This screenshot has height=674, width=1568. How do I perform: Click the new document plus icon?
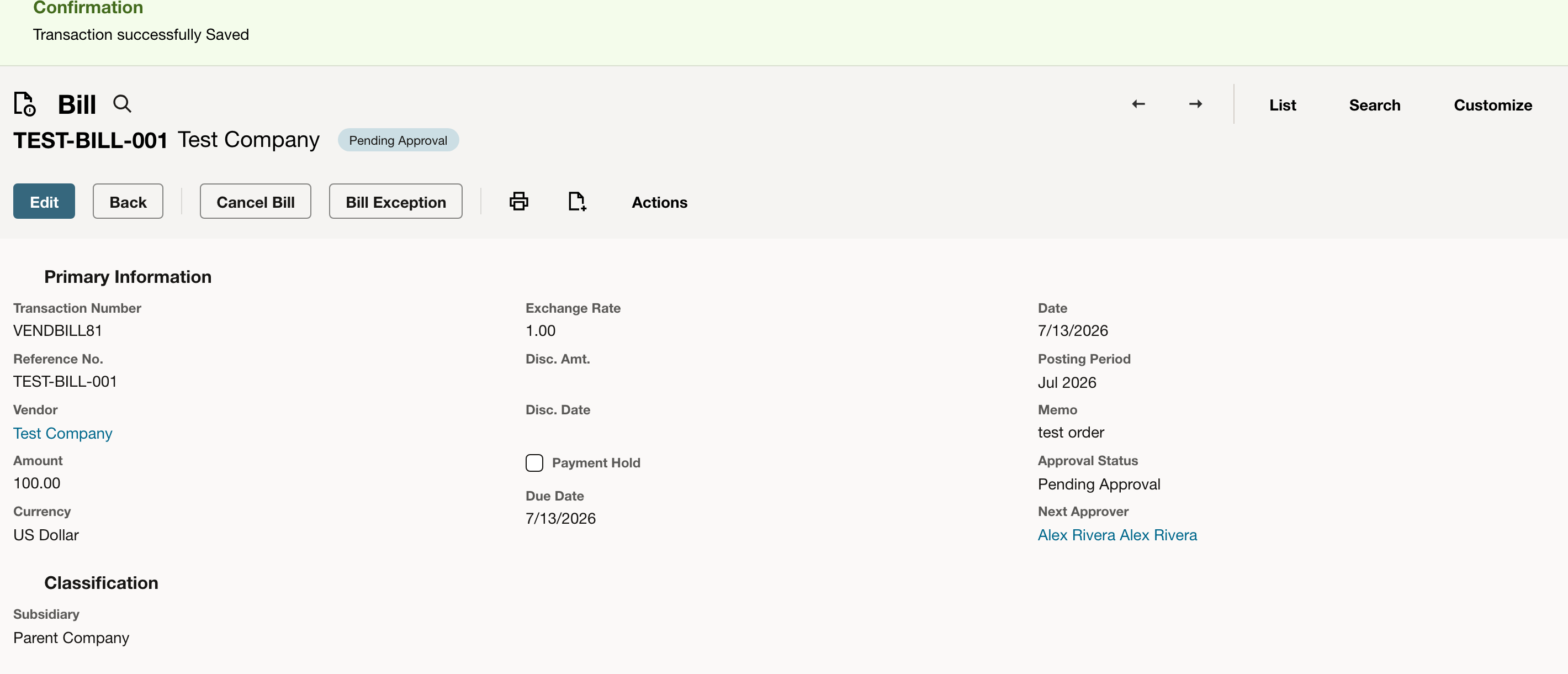point(576,201)
